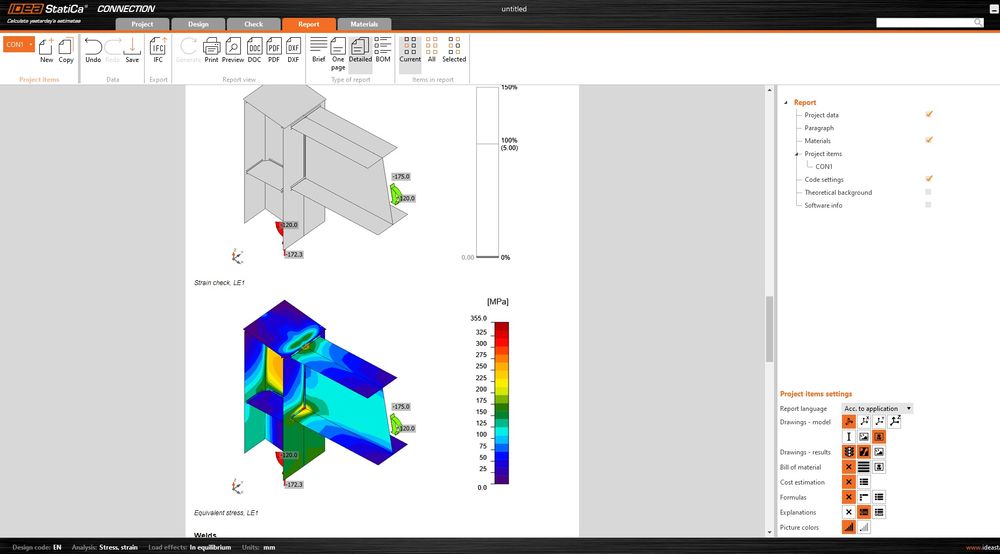
Task: Select CON1 in the report tree
Action: coord(823,166)
